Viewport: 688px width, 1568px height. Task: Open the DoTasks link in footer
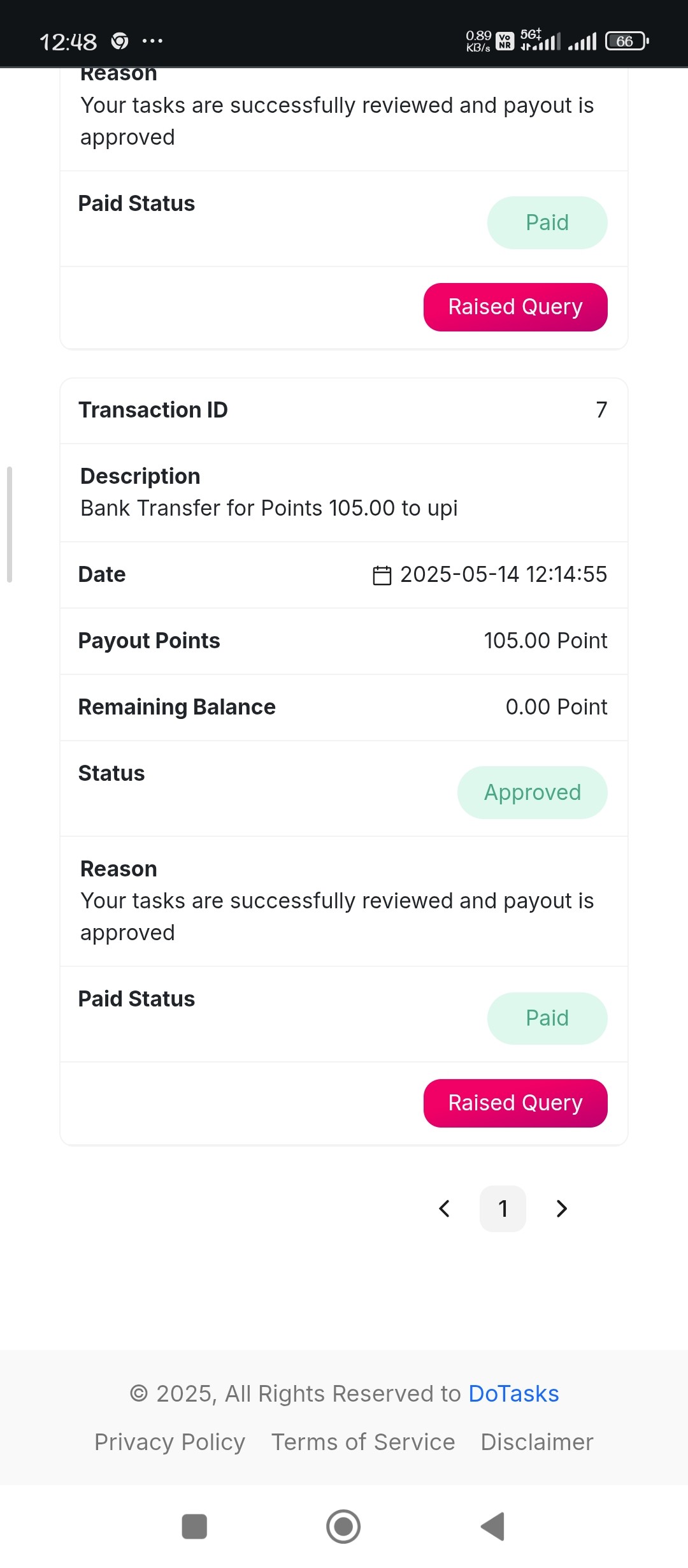pyautogui.click(x=513, y=1394)
